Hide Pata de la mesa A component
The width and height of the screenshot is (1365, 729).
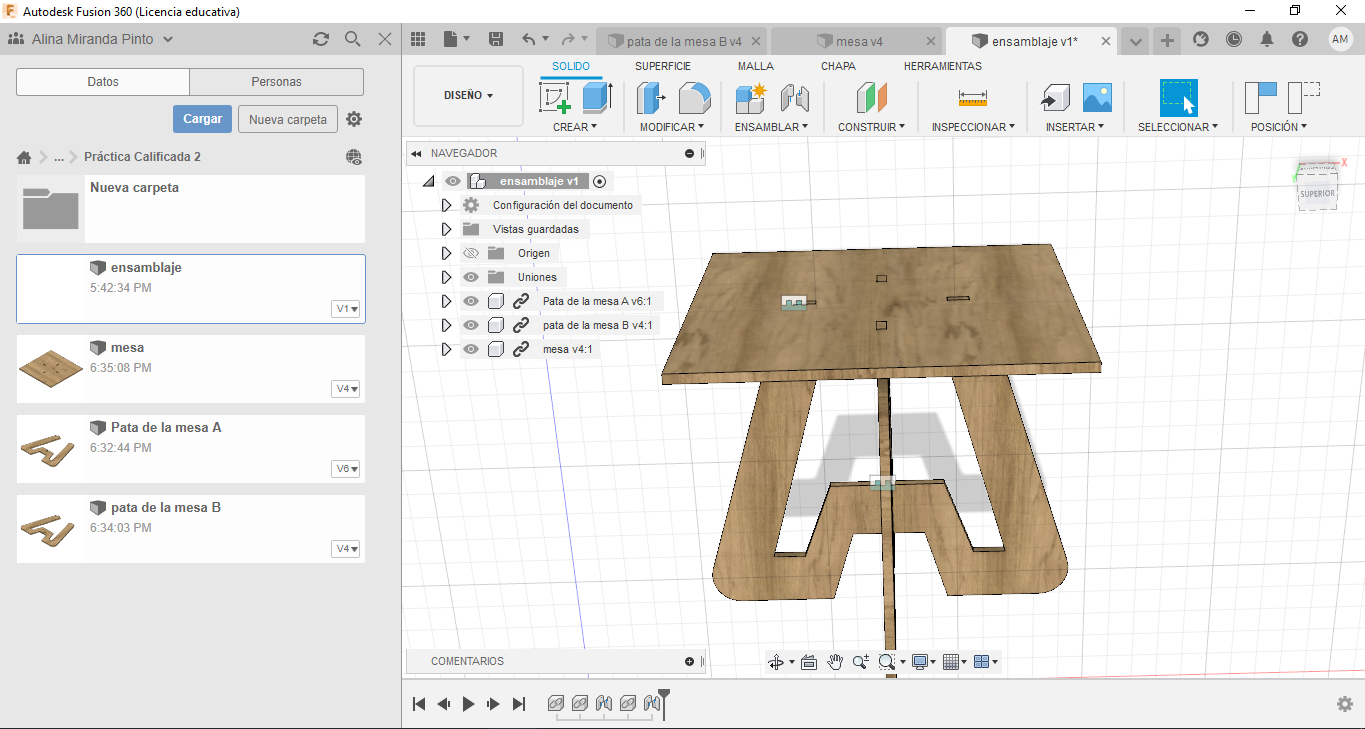471,301
